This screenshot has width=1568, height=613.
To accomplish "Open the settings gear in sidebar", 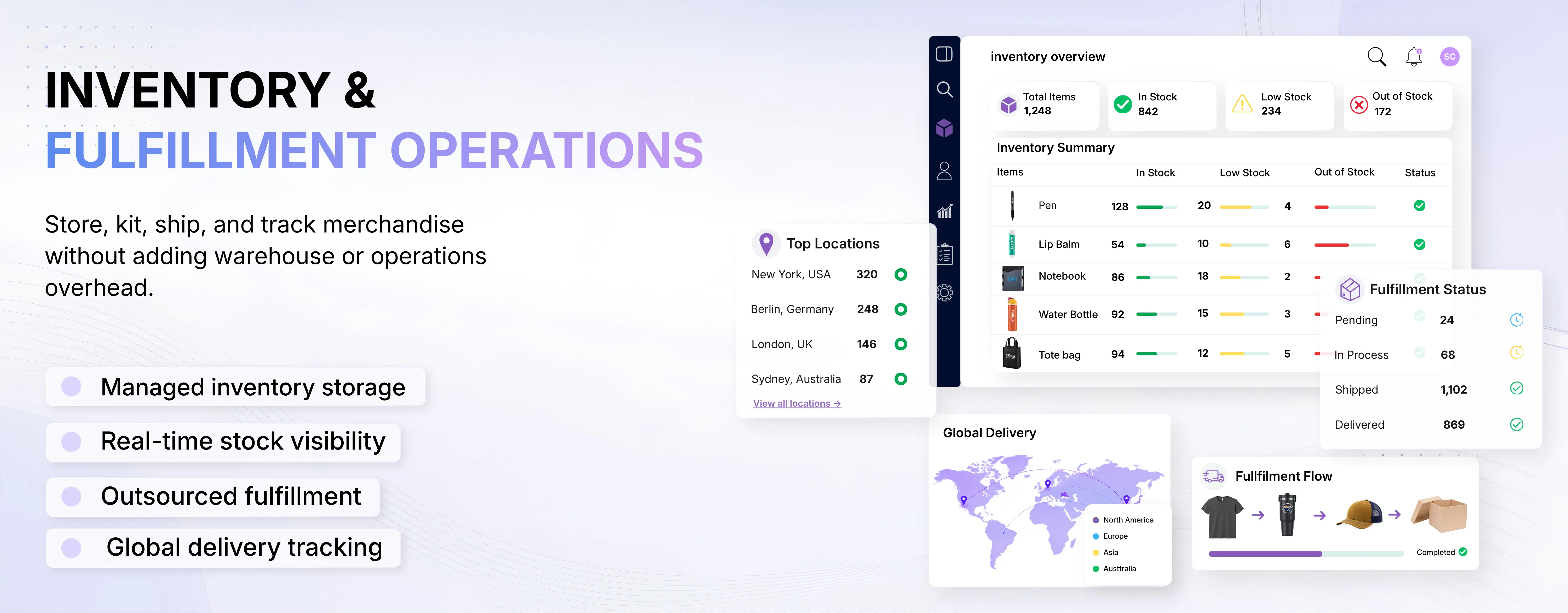I will point(945,292).
